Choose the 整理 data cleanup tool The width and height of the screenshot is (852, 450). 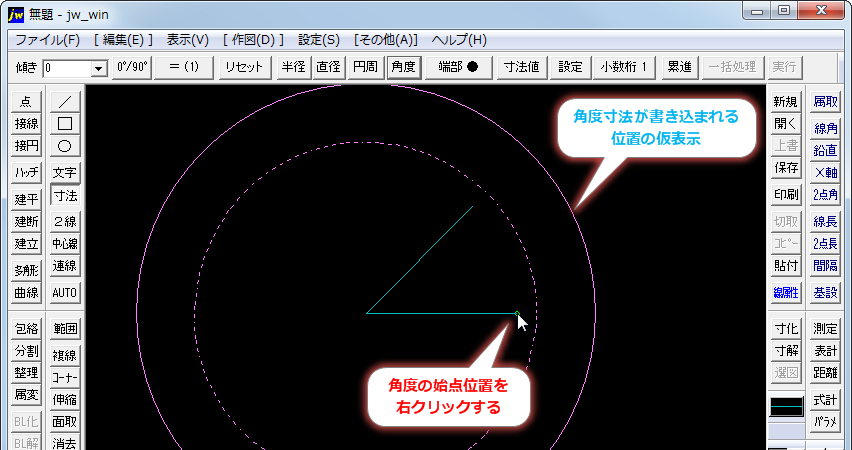pos(26,373)
